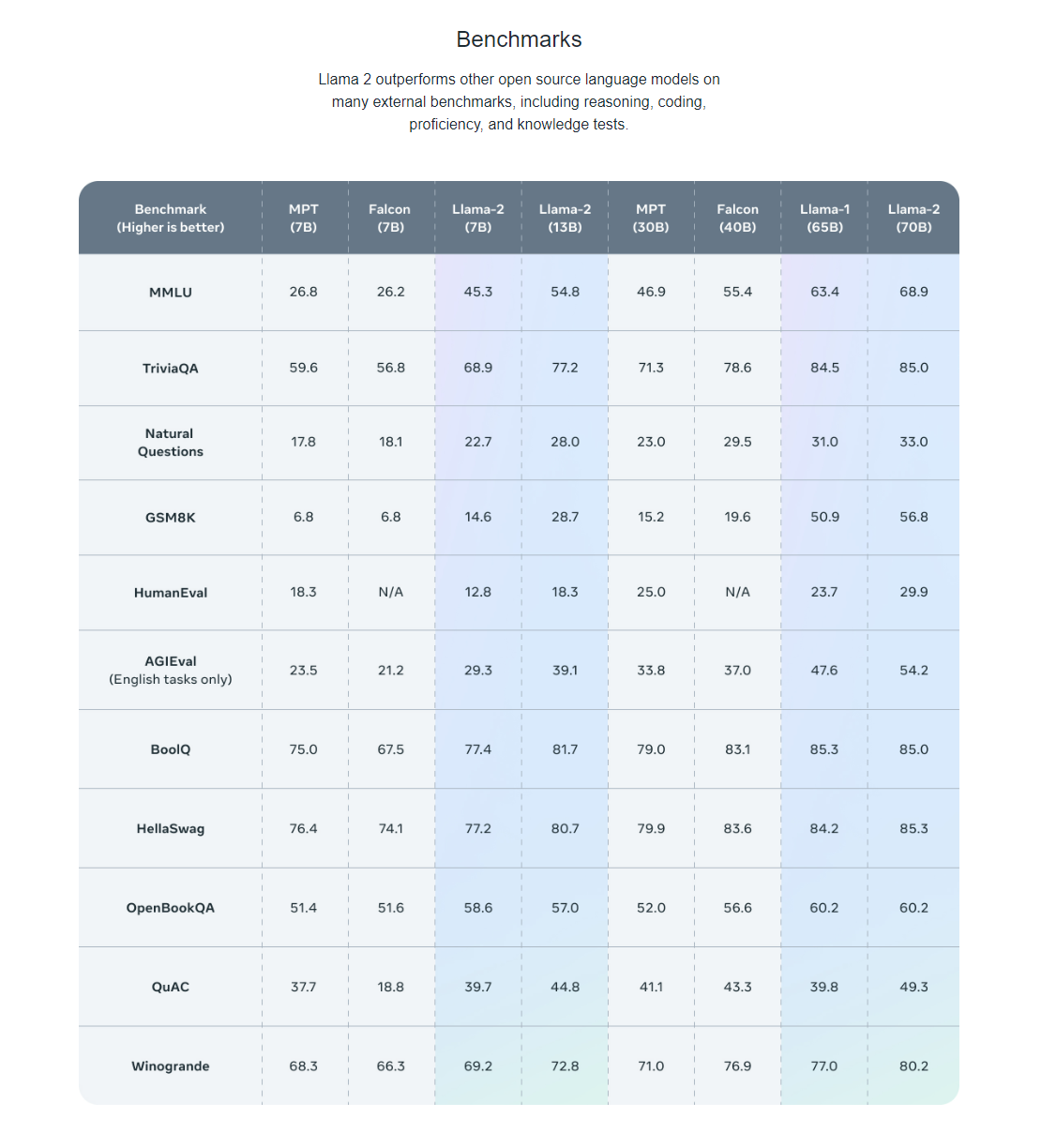Select the MPT (7B) column header
The height and width of the screenshot is (1148, 1041).
[304, 219]
